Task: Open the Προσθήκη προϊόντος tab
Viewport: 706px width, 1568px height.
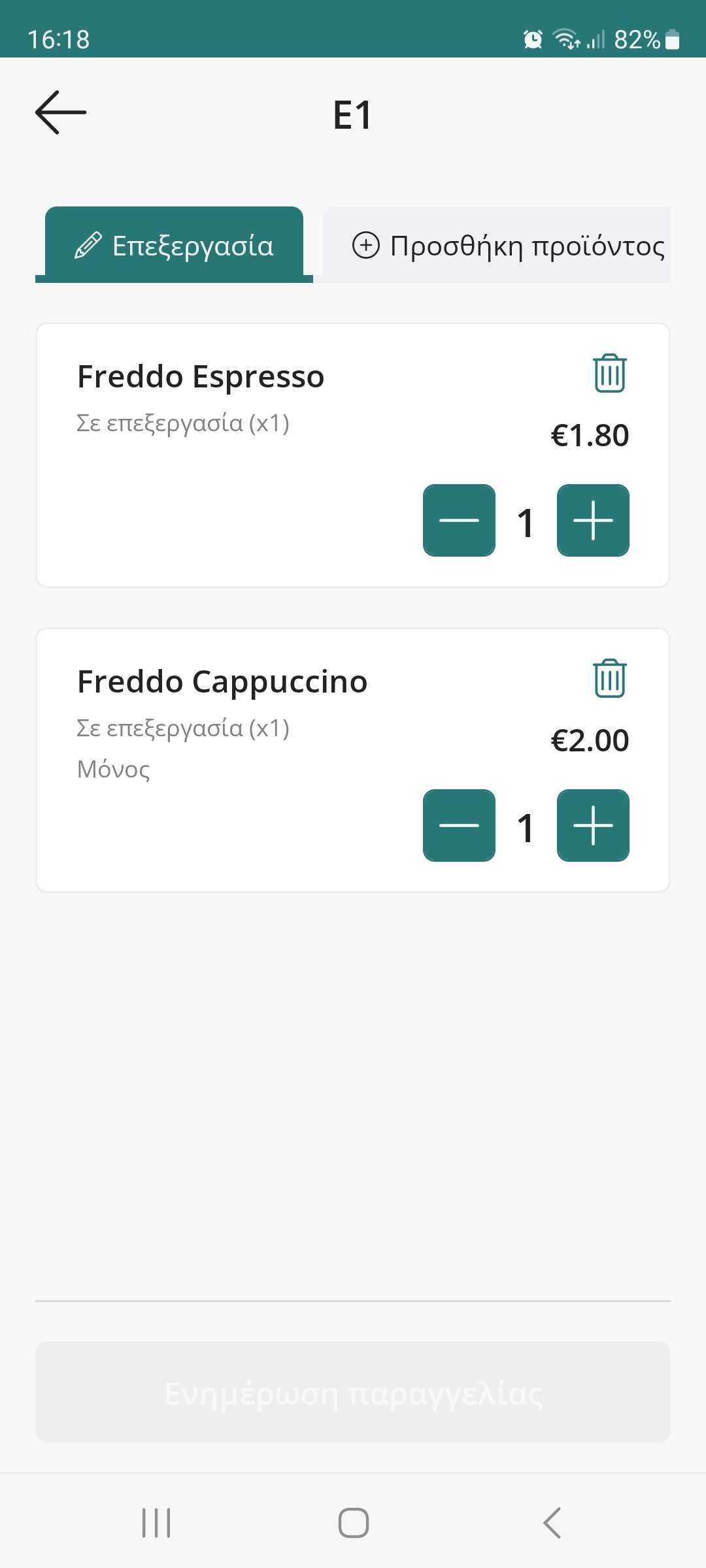Action: click(x=508, y=246)
